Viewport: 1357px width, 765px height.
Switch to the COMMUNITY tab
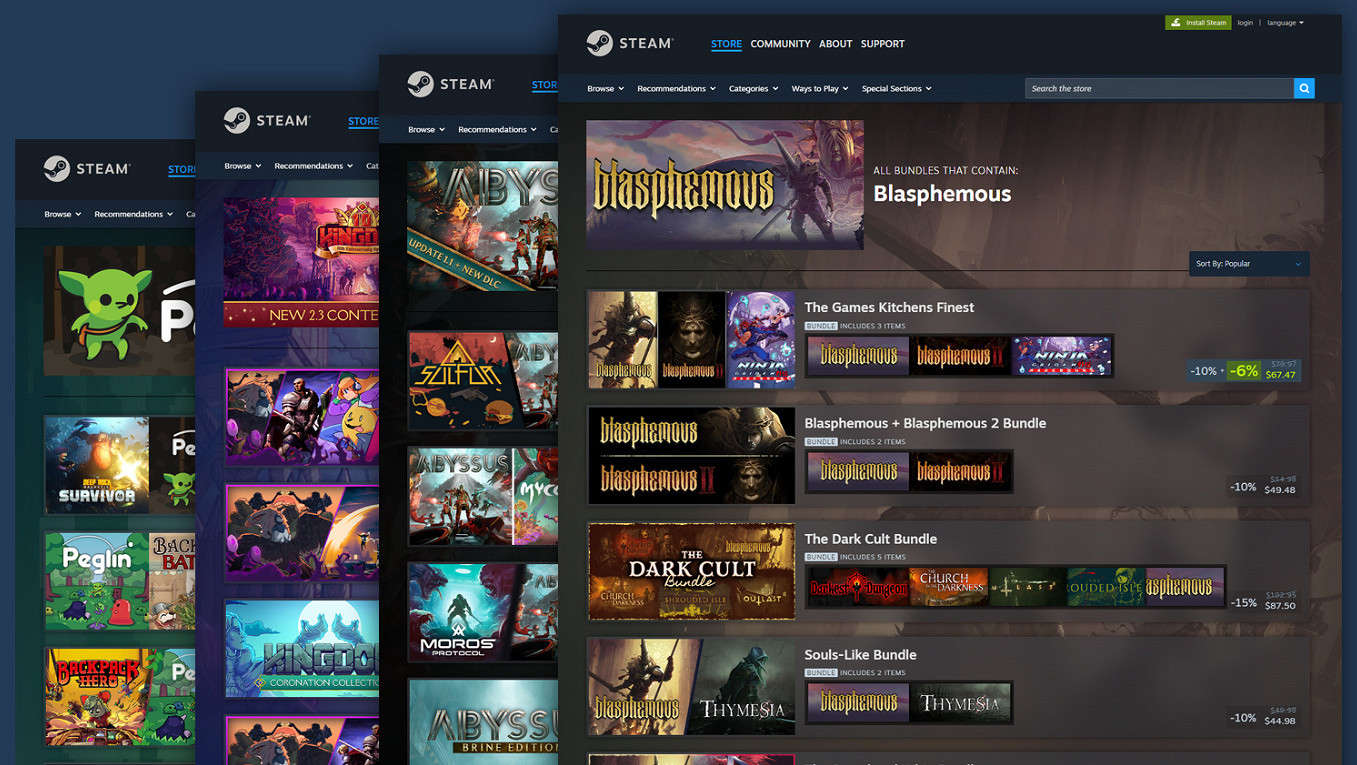tap(780, 44)
